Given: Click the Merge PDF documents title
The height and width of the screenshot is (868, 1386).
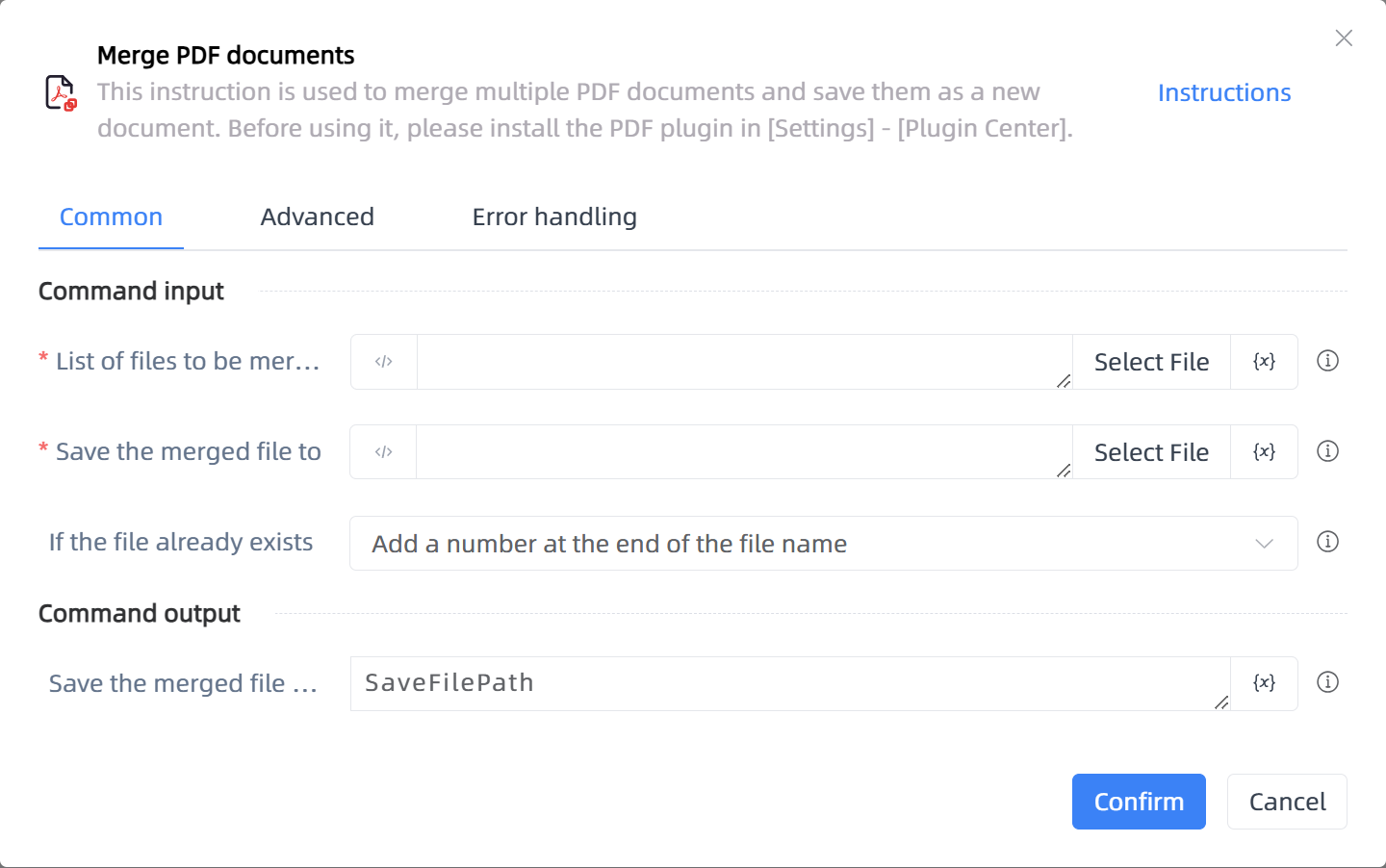Looking at the screenshot, I should click(226, 56).
